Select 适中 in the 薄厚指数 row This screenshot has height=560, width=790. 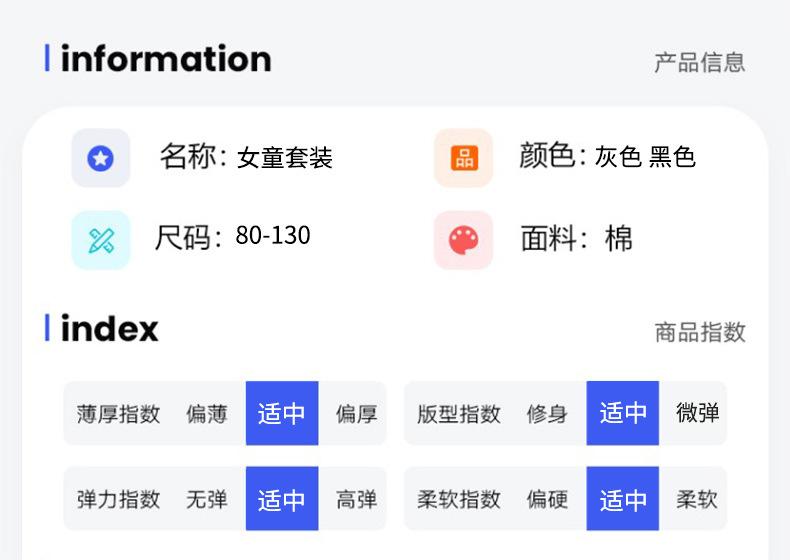(282, 414)
